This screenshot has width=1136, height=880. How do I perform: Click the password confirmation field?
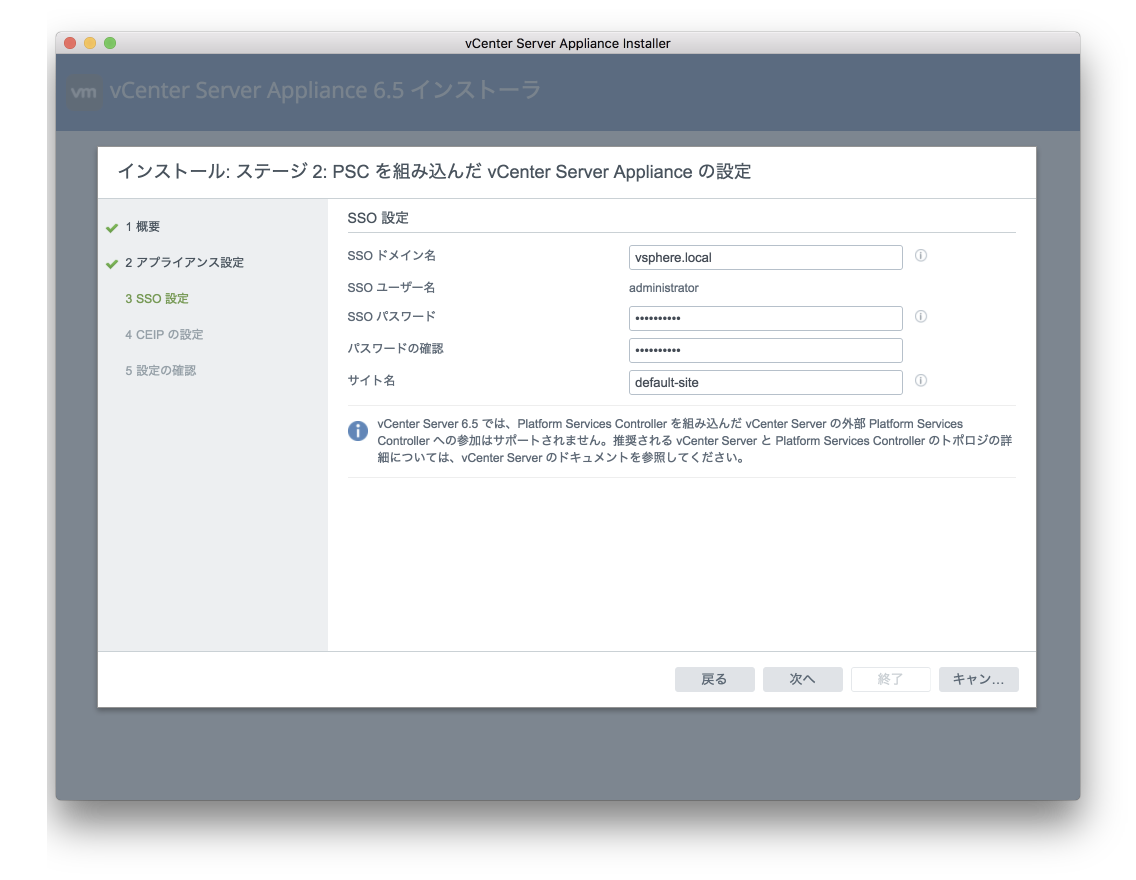pos(765,350)
